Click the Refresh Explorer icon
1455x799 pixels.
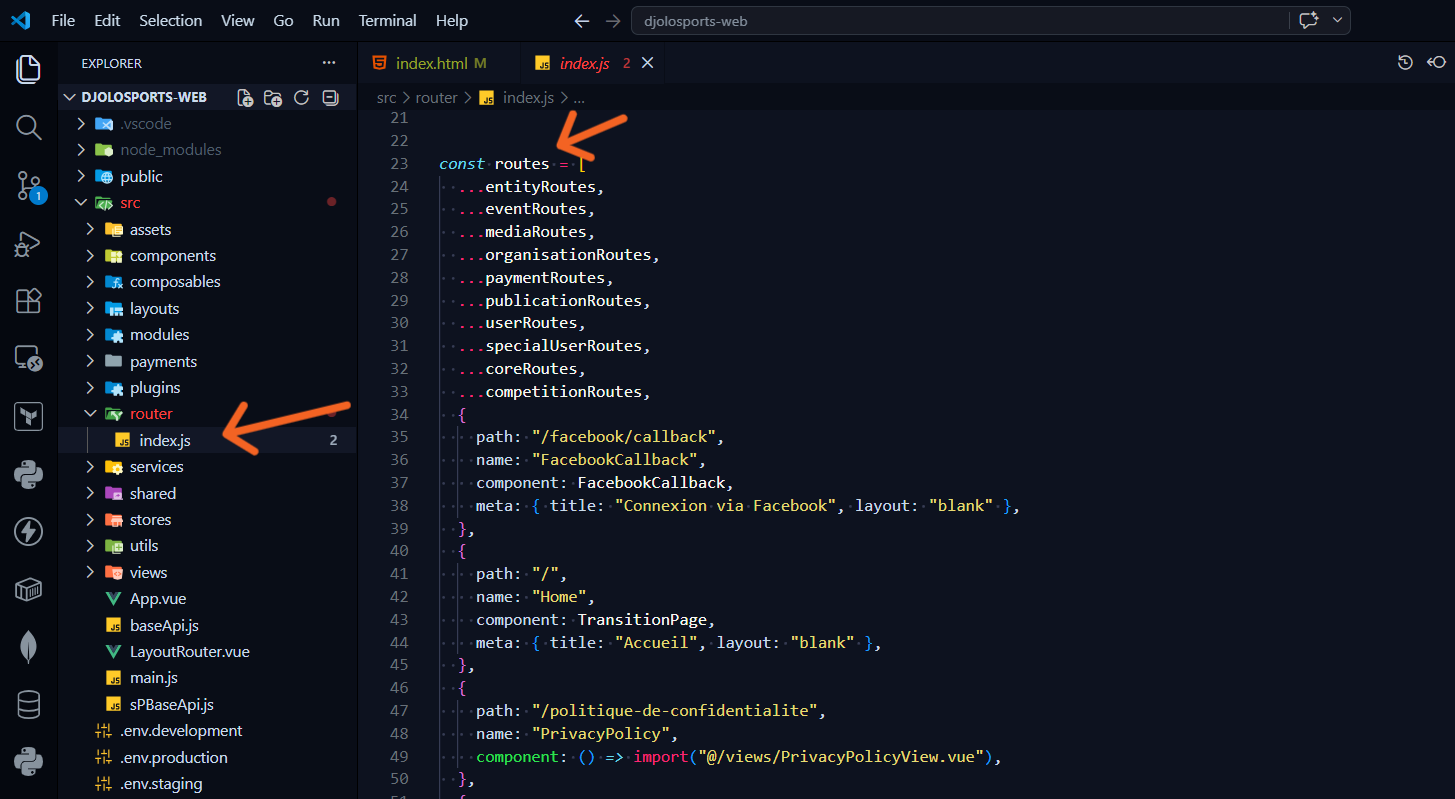coord(301,97)
